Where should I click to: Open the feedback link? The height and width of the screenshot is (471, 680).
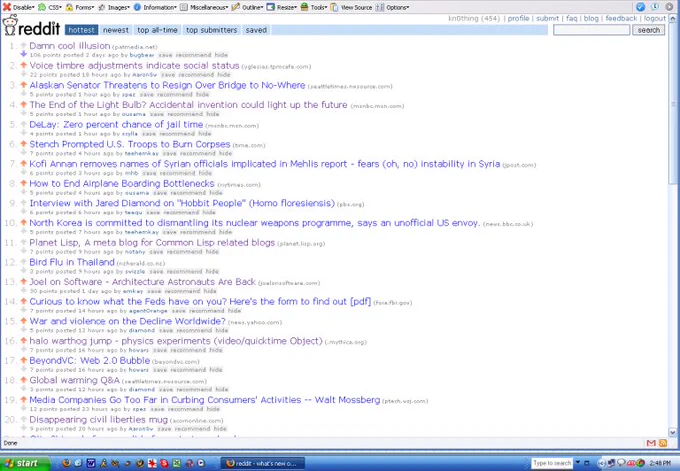[x=621, y=18]
